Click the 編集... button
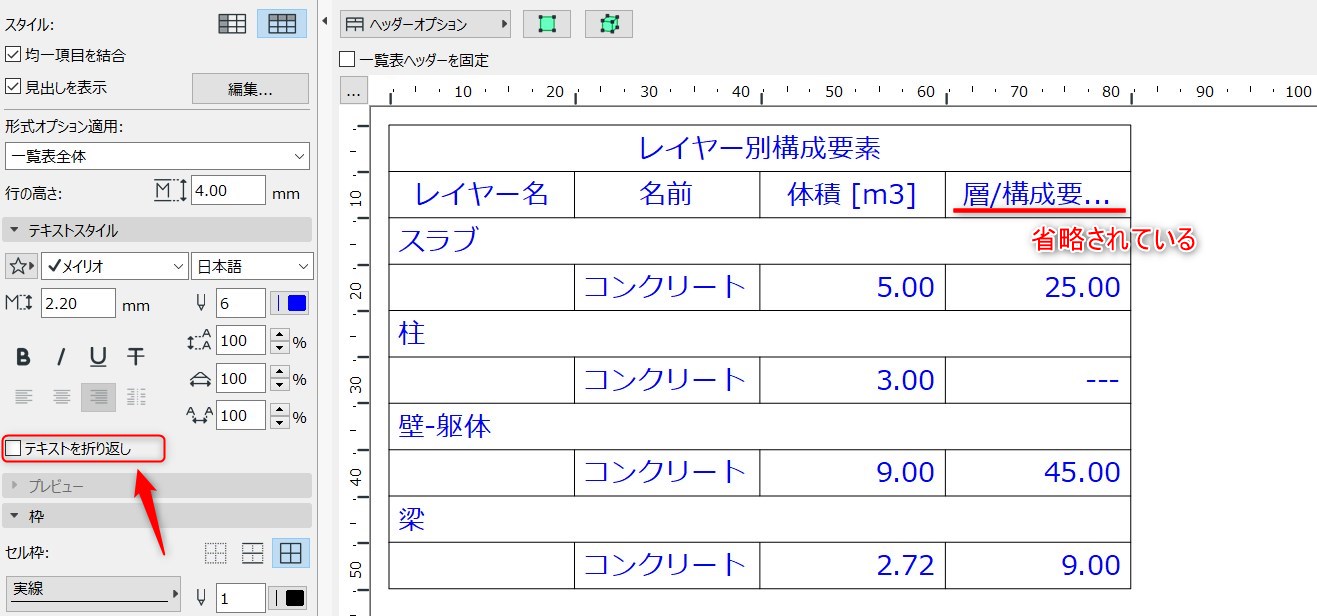Screen dimensions: 1317x616 click(x=250, y=89)
